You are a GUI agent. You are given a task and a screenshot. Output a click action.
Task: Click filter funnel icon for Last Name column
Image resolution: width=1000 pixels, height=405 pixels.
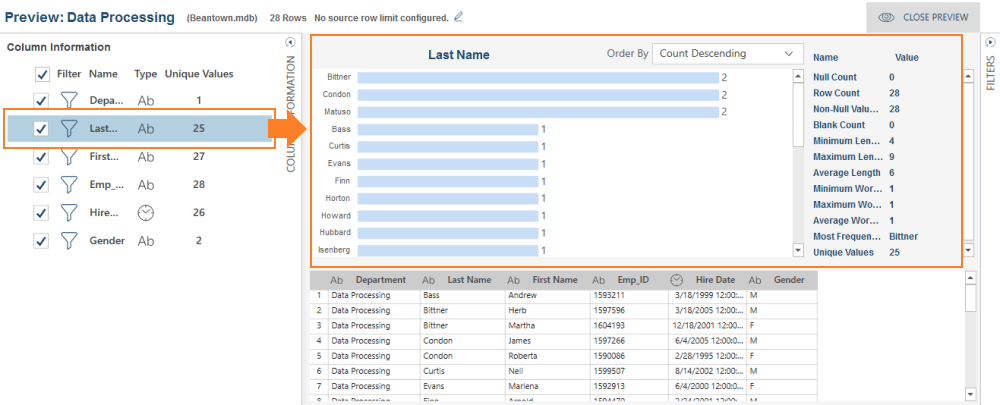tap(68, 128)
